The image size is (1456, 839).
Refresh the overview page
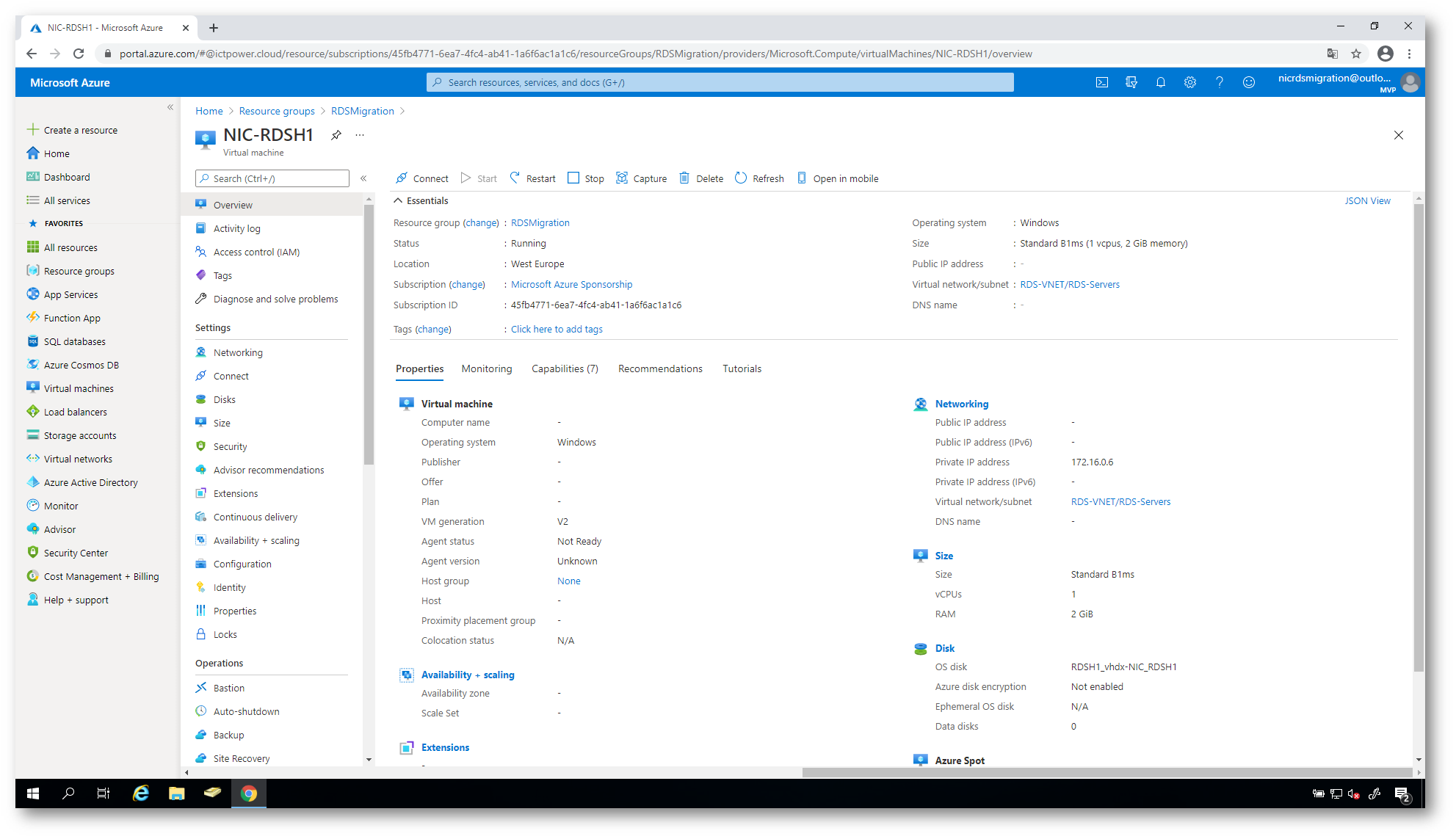click(760, 178)
